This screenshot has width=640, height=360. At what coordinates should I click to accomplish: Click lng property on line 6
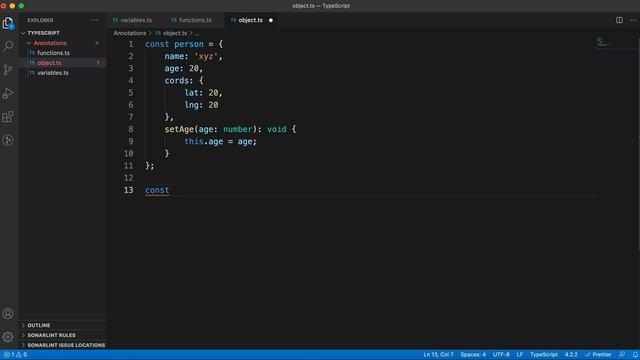(x=191, y=105)
